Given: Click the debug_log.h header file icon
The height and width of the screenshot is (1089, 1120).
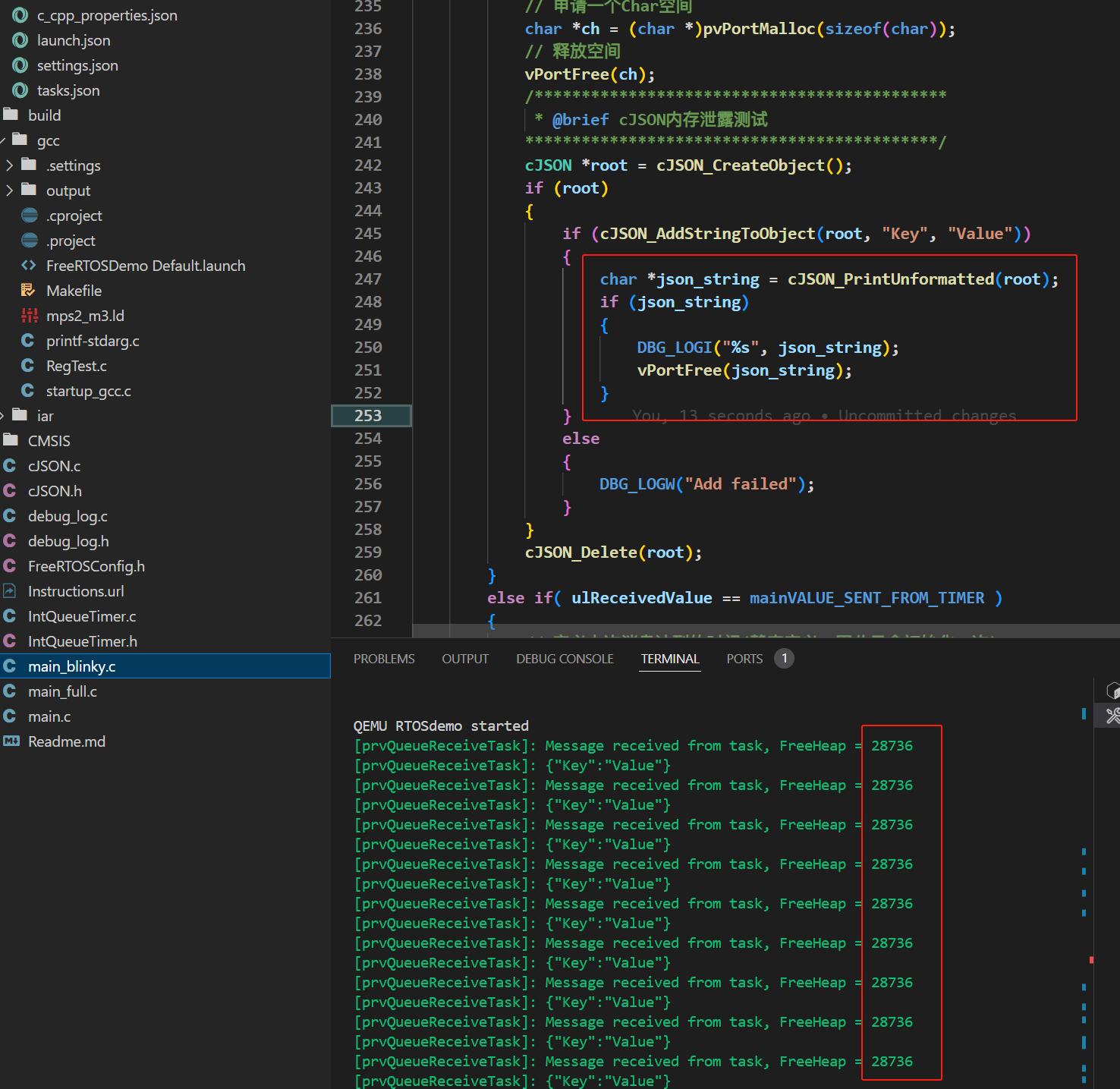Looking at the screenshot, I should 10,541.
